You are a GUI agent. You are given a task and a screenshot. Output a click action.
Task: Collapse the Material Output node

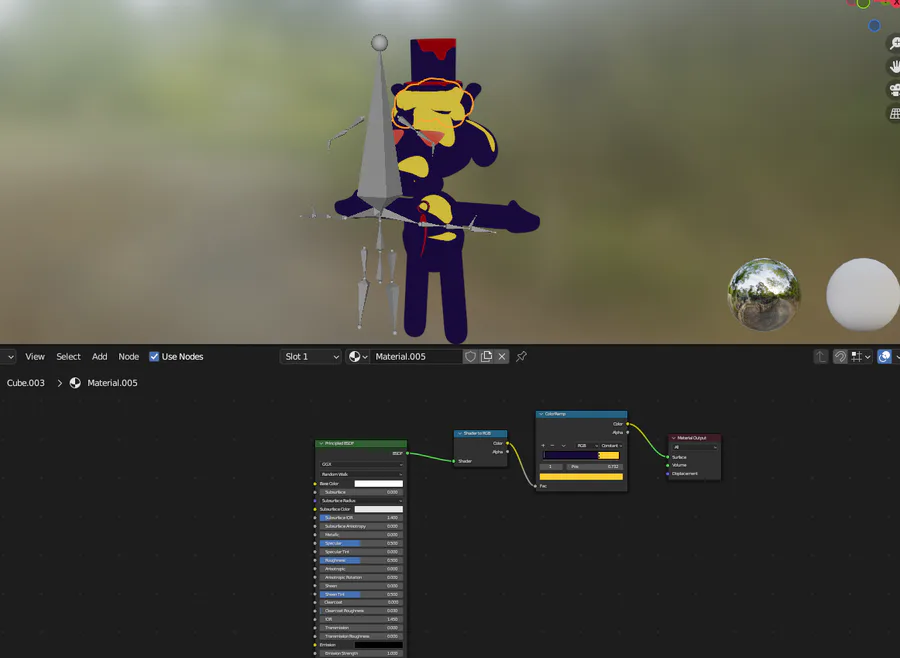click(x=673, y=438)
